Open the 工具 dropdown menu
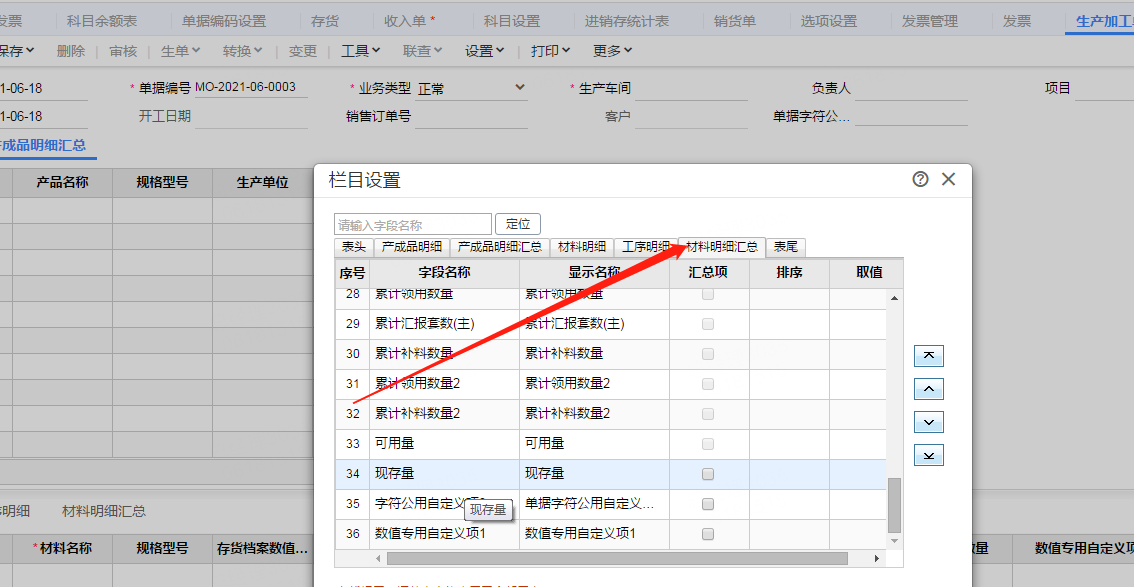The image size is (1134, 587). [x=360, y=51]
